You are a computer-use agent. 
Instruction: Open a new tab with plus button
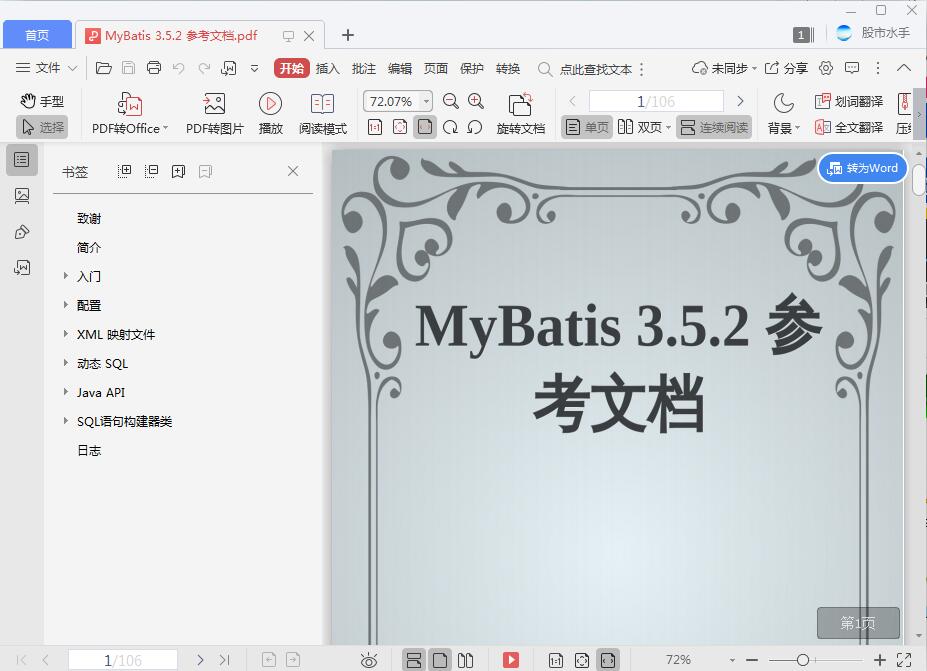(348, 35)
